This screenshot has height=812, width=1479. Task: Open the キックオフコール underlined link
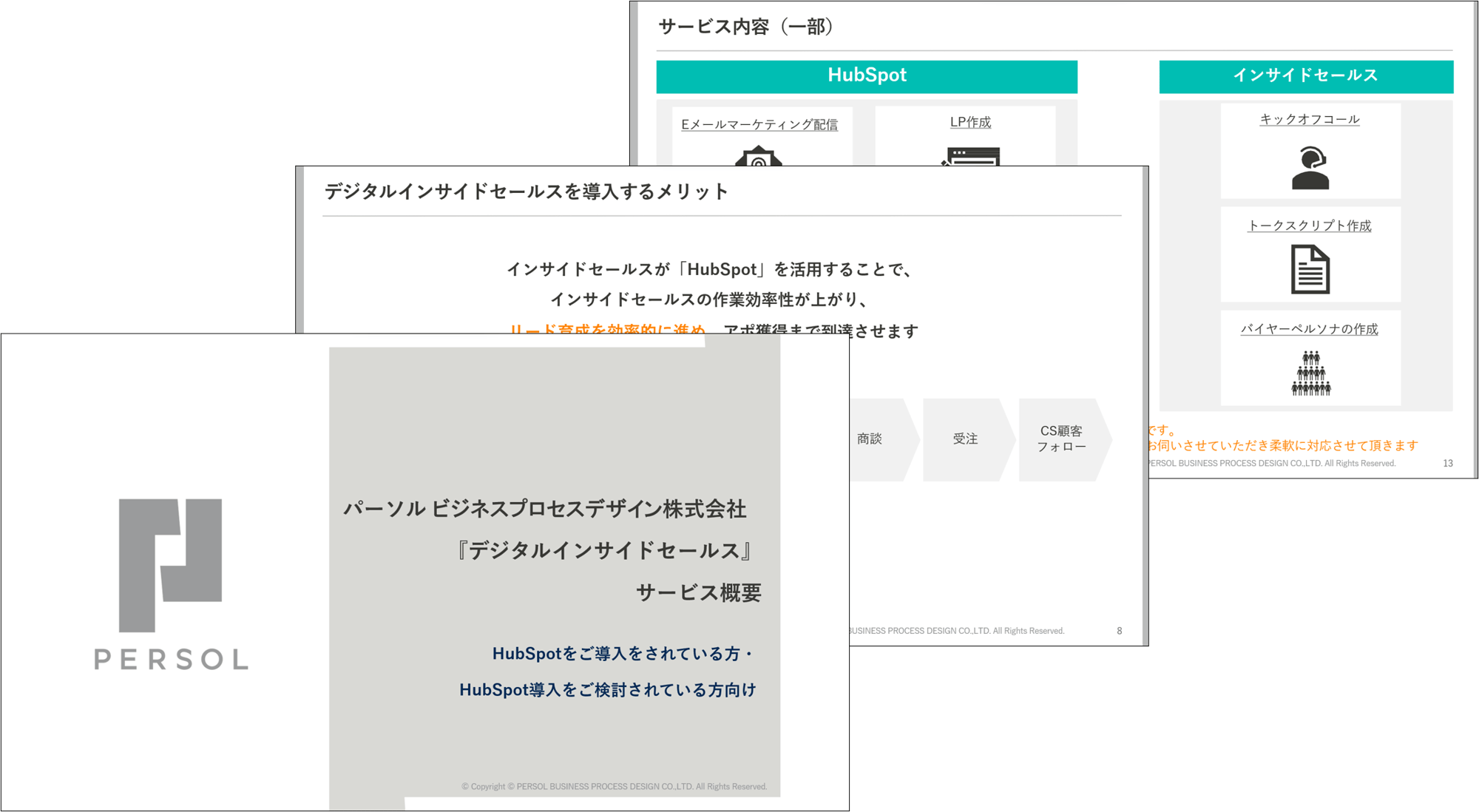pyautogui.click(x=1308, y=118)
